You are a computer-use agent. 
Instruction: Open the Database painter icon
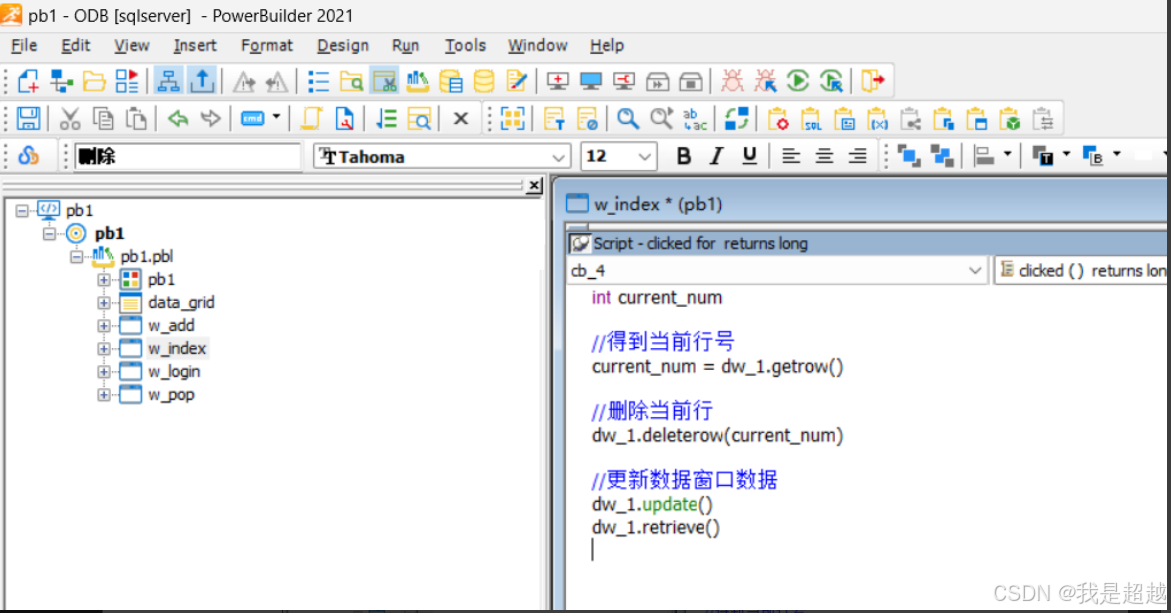[484, 81]
